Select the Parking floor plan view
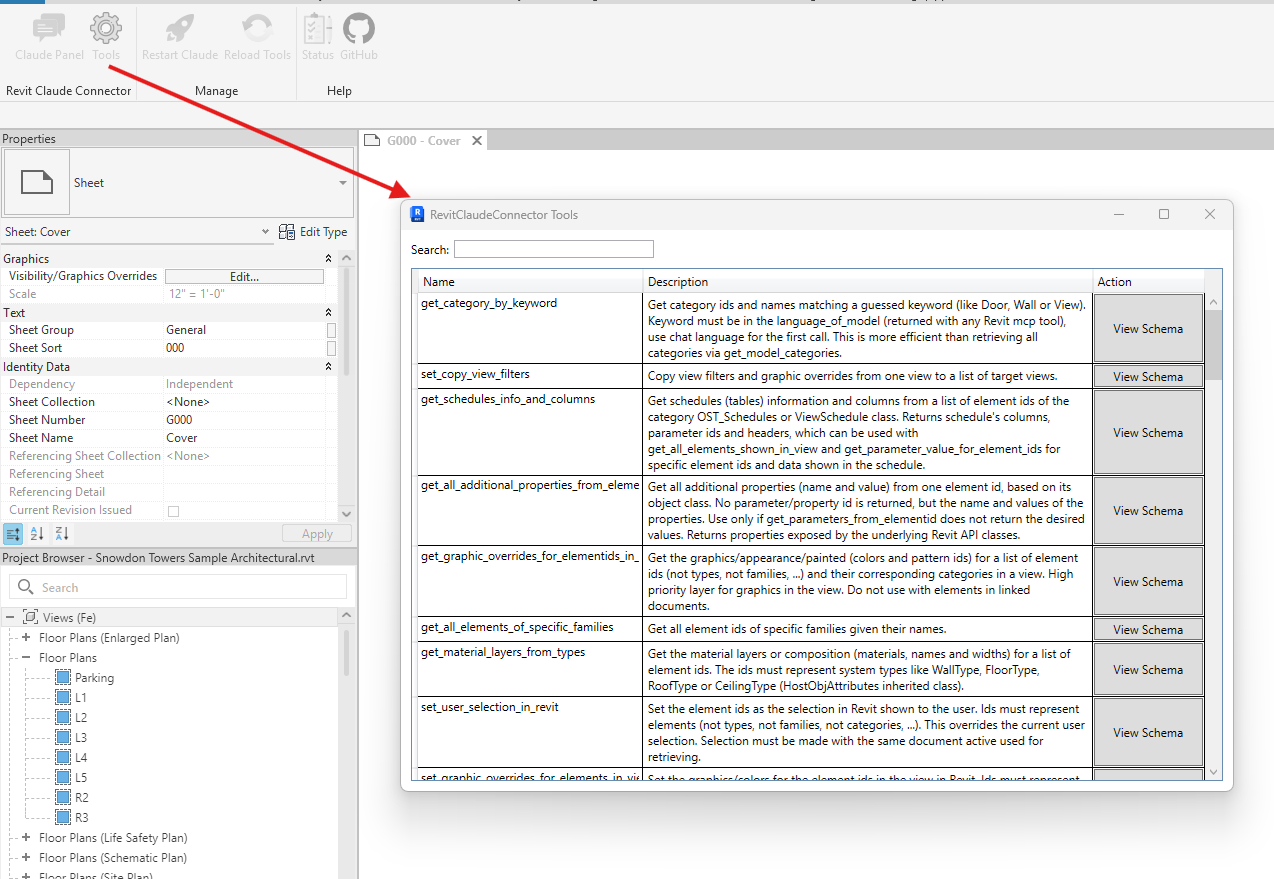 (94, 678)
